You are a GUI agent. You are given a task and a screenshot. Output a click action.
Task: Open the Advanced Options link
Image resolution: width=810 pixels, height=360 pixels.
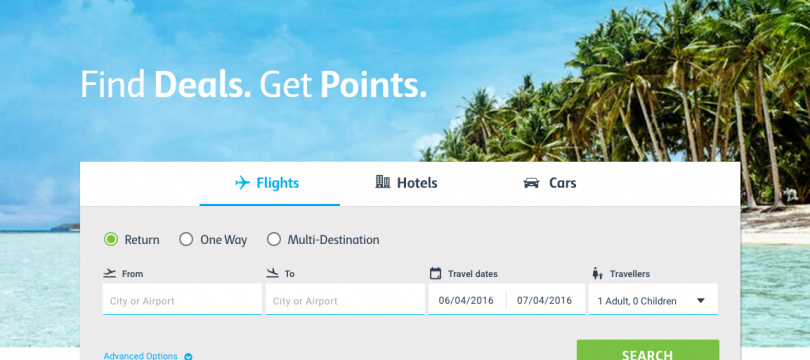[x=141, y=356]
